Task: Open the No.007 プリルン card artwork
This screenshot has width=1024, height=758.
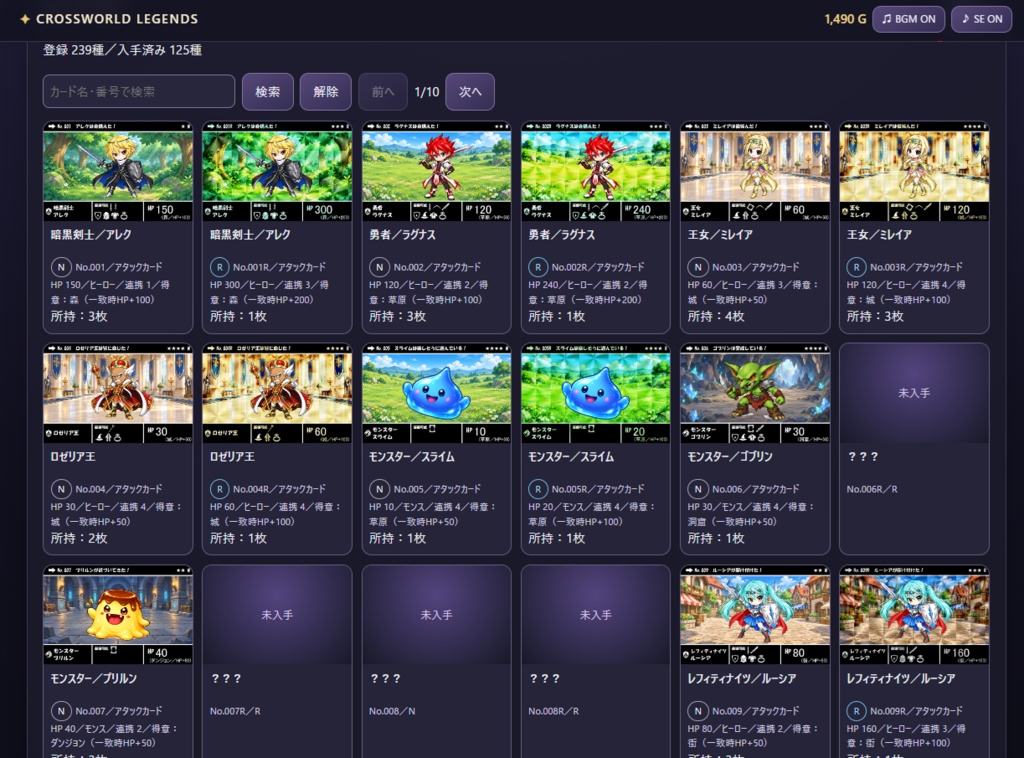Action: click(118, 616)
